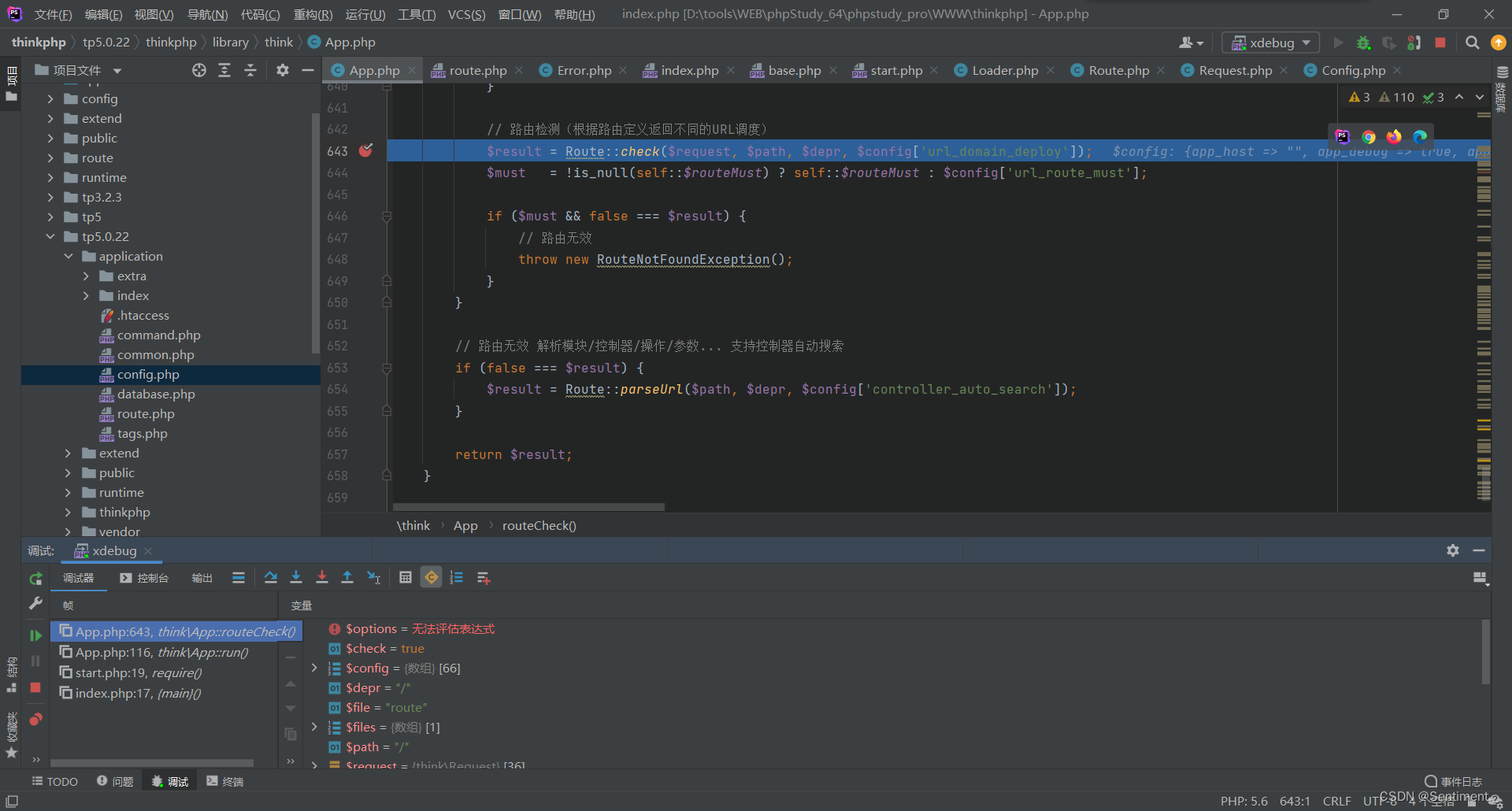Switch to the Loader.php editor tab

(1004, 70)
